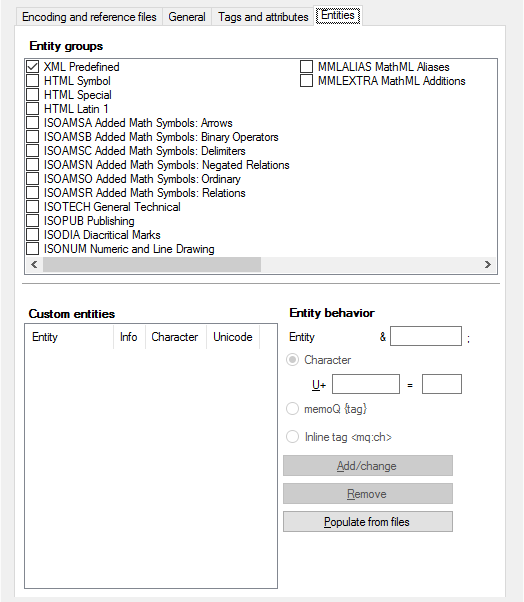Check MMLEXTRA MathML Additions checkbox

pyautogui.click(x=306, y=81)
